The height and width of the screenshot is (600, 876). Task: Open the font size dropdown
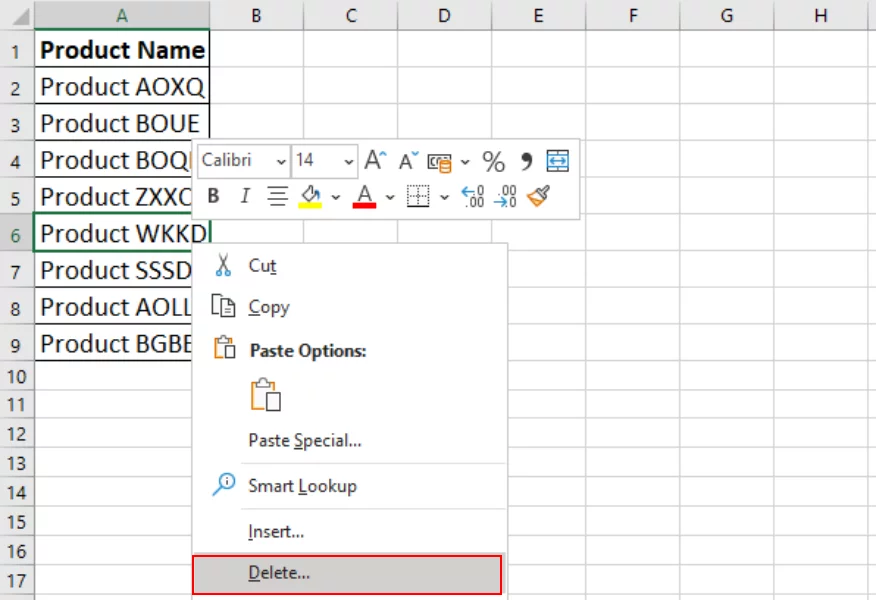click(347, 160)
